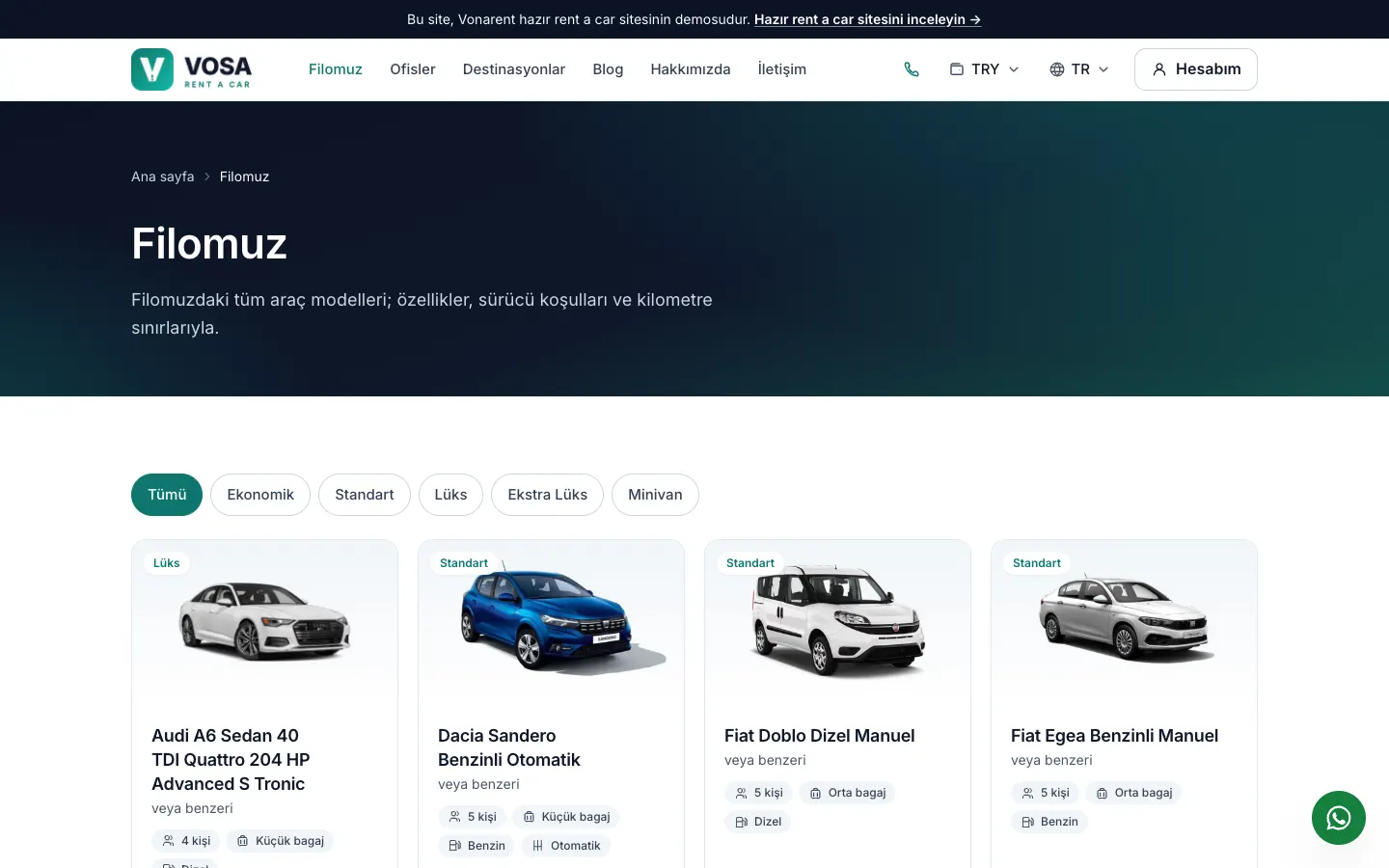Click the '4 kişi' tag on Audi card
Screen dimensions: 1389x868
click(x=186, y=841)
